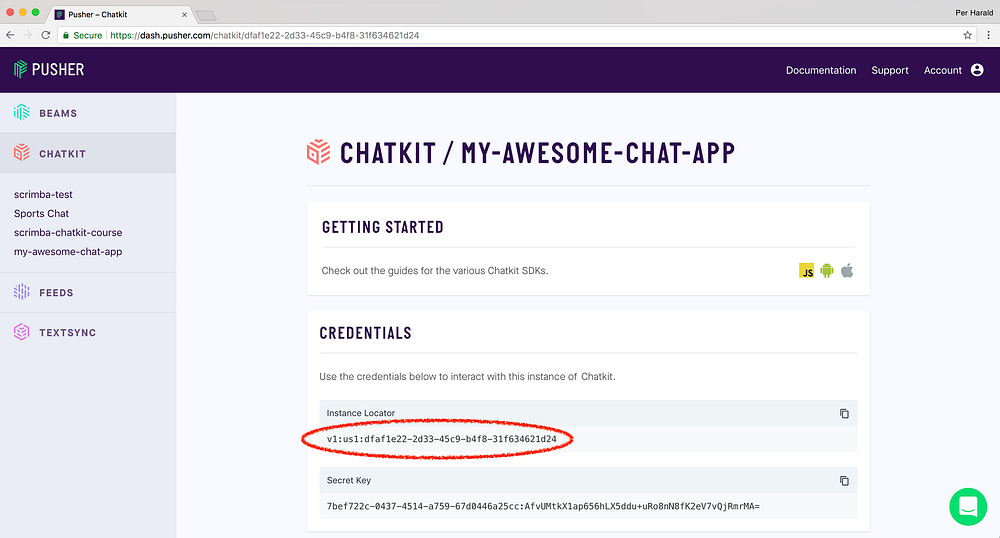Bookmark the page with star icon

(x=967, y=35)
